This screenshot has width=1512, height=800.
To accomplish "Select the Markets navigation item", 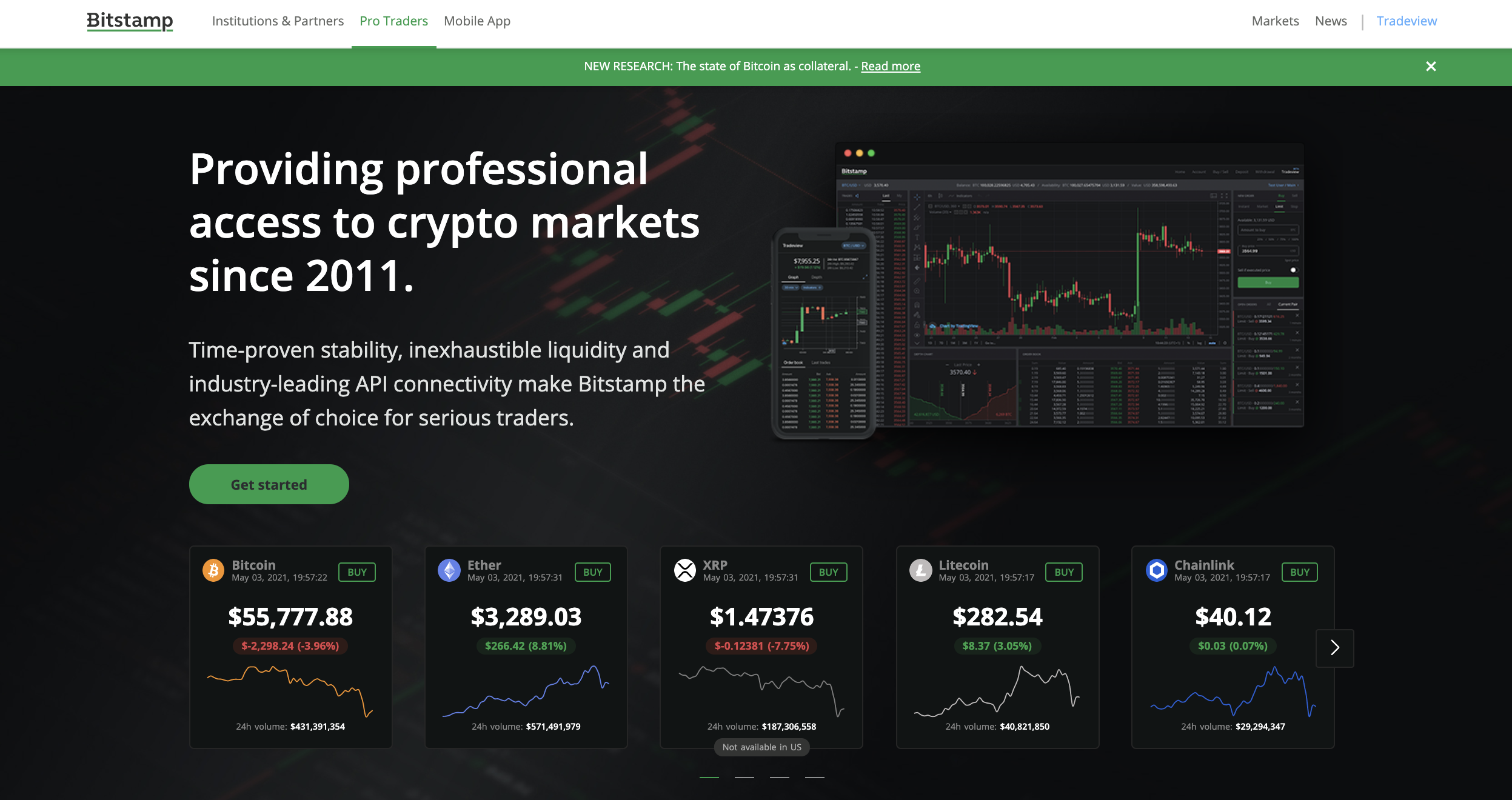I will [1276, 20].
